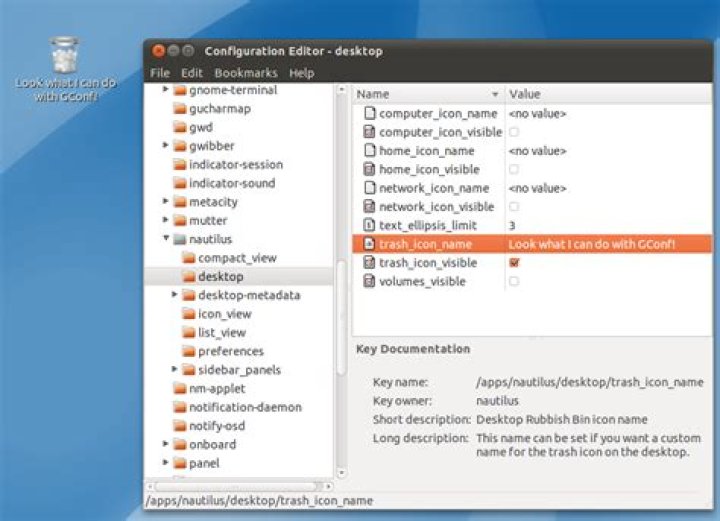Enable home_icon_visible checkbox

514,169
